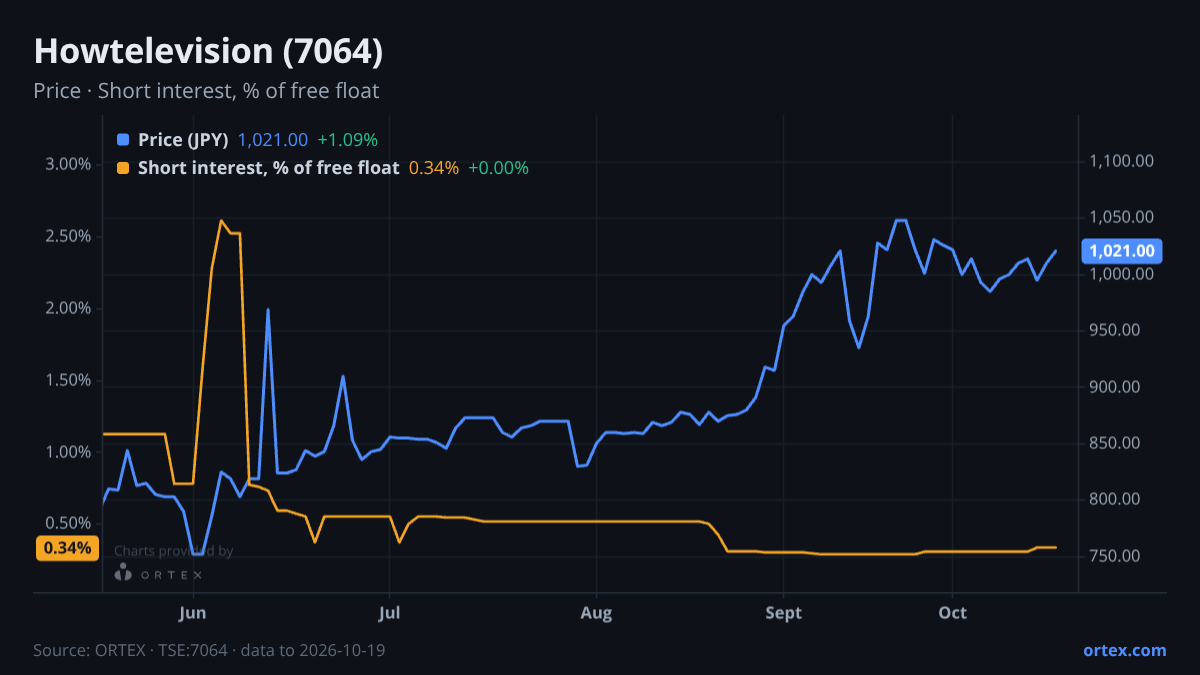This screenshot has width=1200, height=675.
Task: Click the orange Short interest legend swatch
Action: tap(123, 168)
